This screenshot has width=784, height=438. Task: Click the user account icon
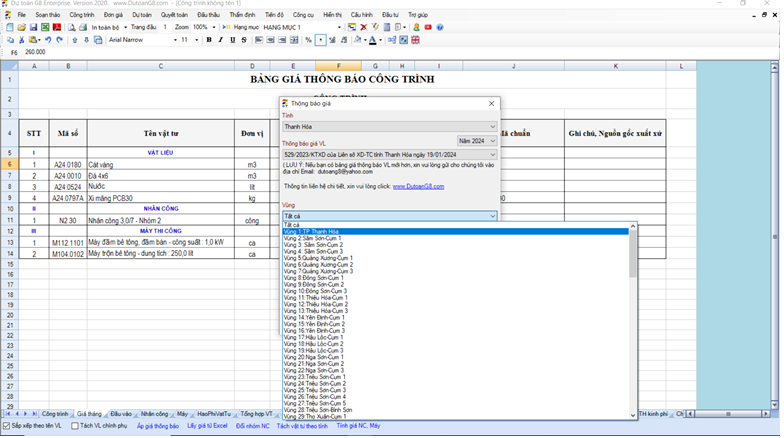tap(416, 28)
